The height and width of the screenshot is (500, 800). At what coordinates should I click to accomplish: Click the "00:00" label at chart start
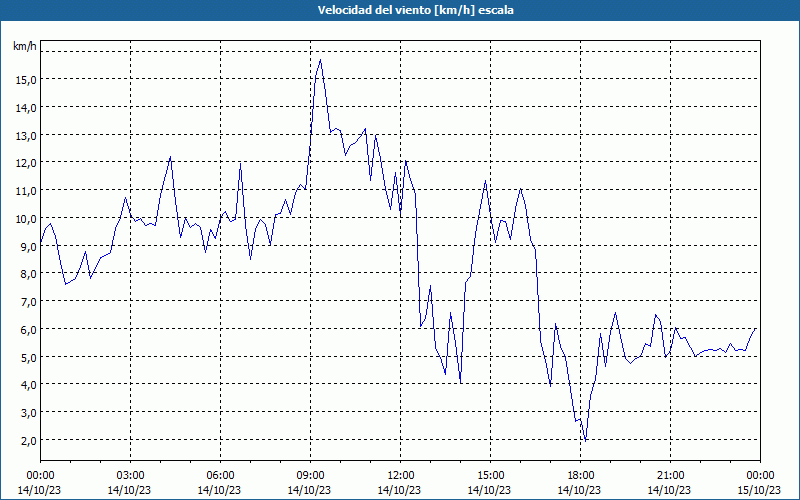[40, 476]
